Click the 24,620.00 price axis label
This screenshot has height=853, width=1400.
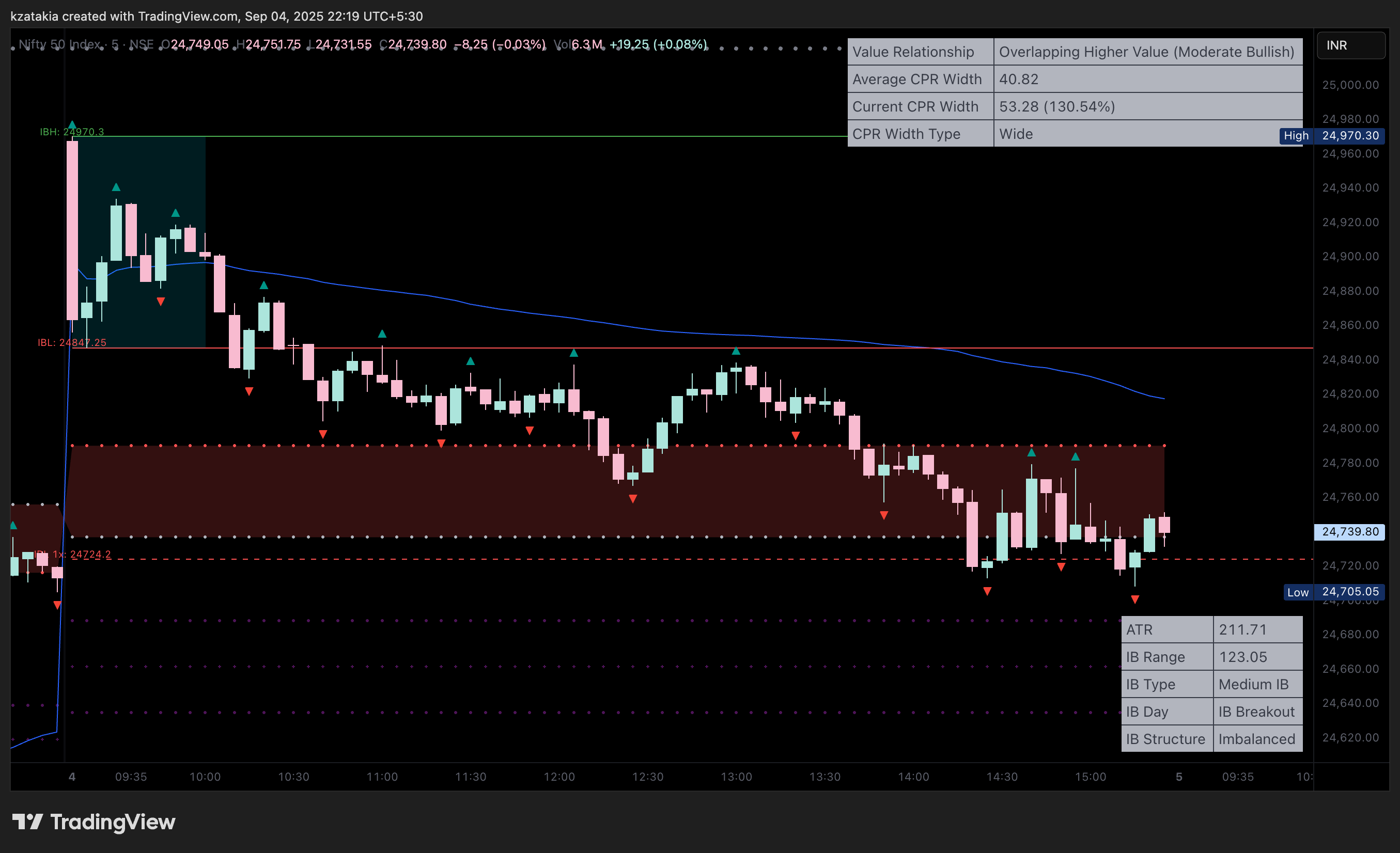click(x=1350, y=738)
